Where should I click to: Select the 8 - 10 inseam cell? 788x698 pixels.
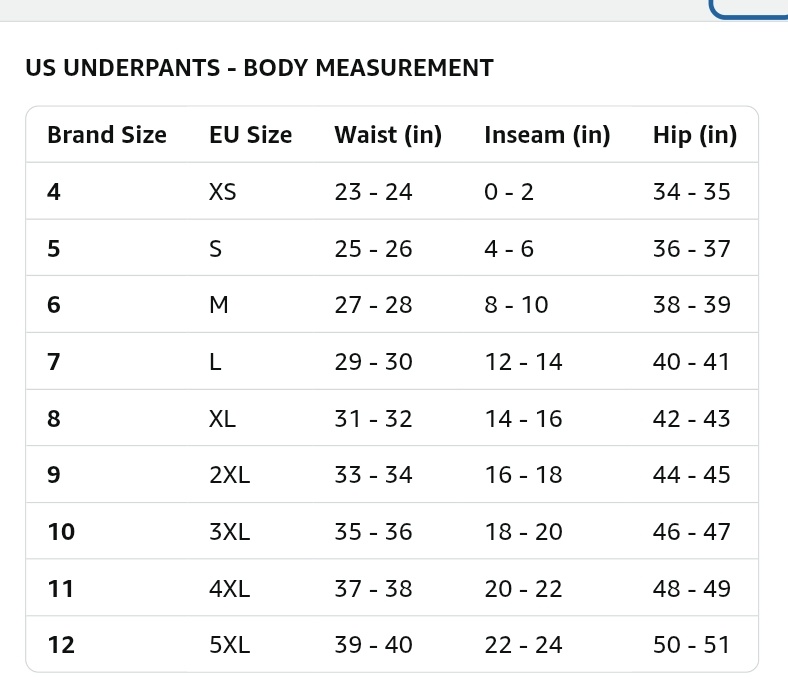tap(516, 305)
